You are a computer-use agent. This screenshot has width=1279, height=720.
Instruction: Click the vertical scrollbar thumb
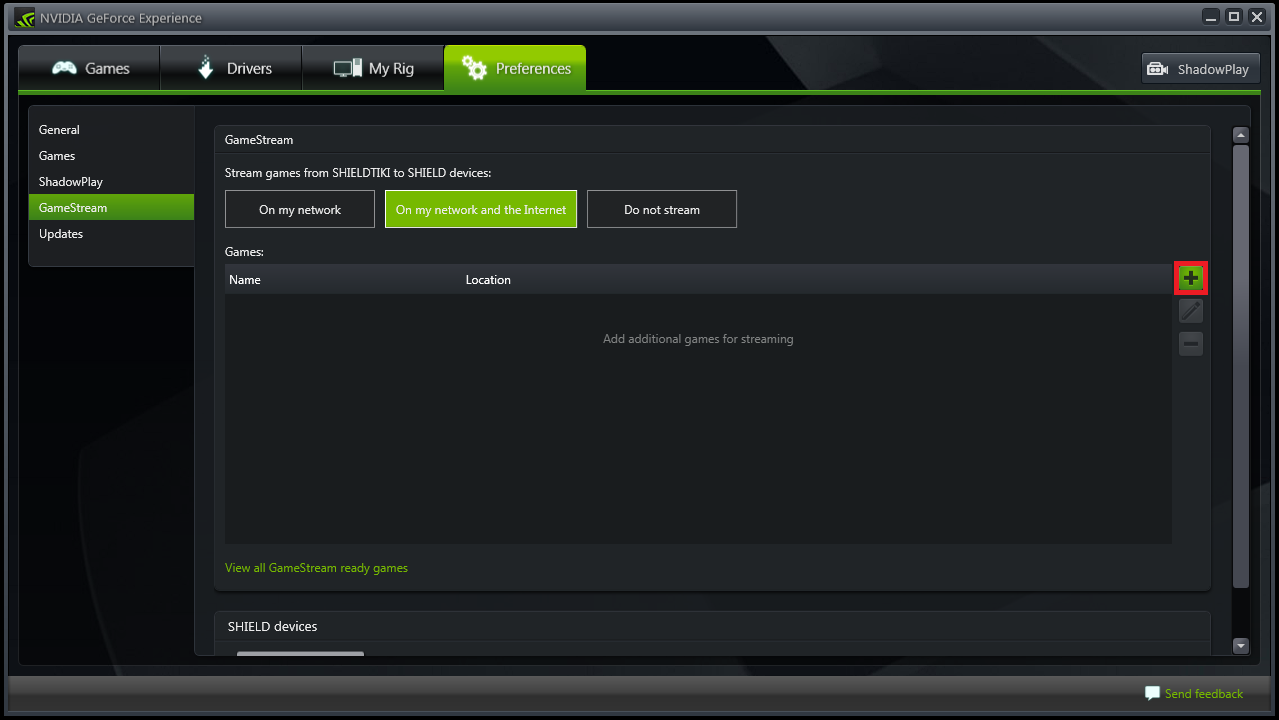tap(1241, 366)
